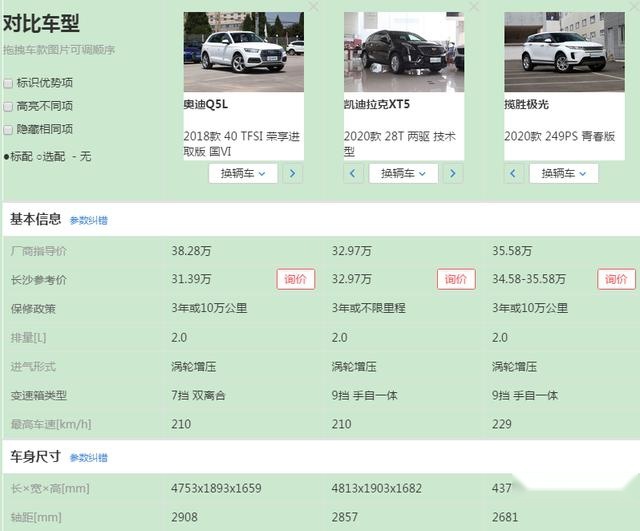Select the 7挡 双离合 gearbox value
Viewport: 640px width, 531px height.
198,395
